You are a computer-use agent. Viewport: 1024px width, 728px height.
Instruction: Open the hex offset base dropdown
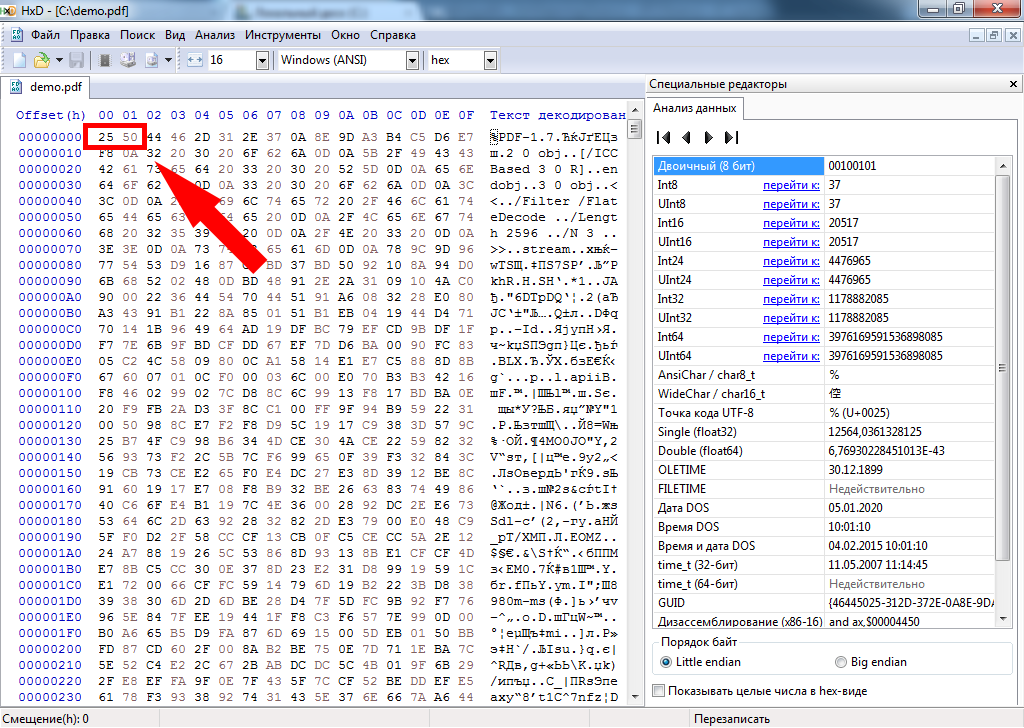click(x=491, y=60)
